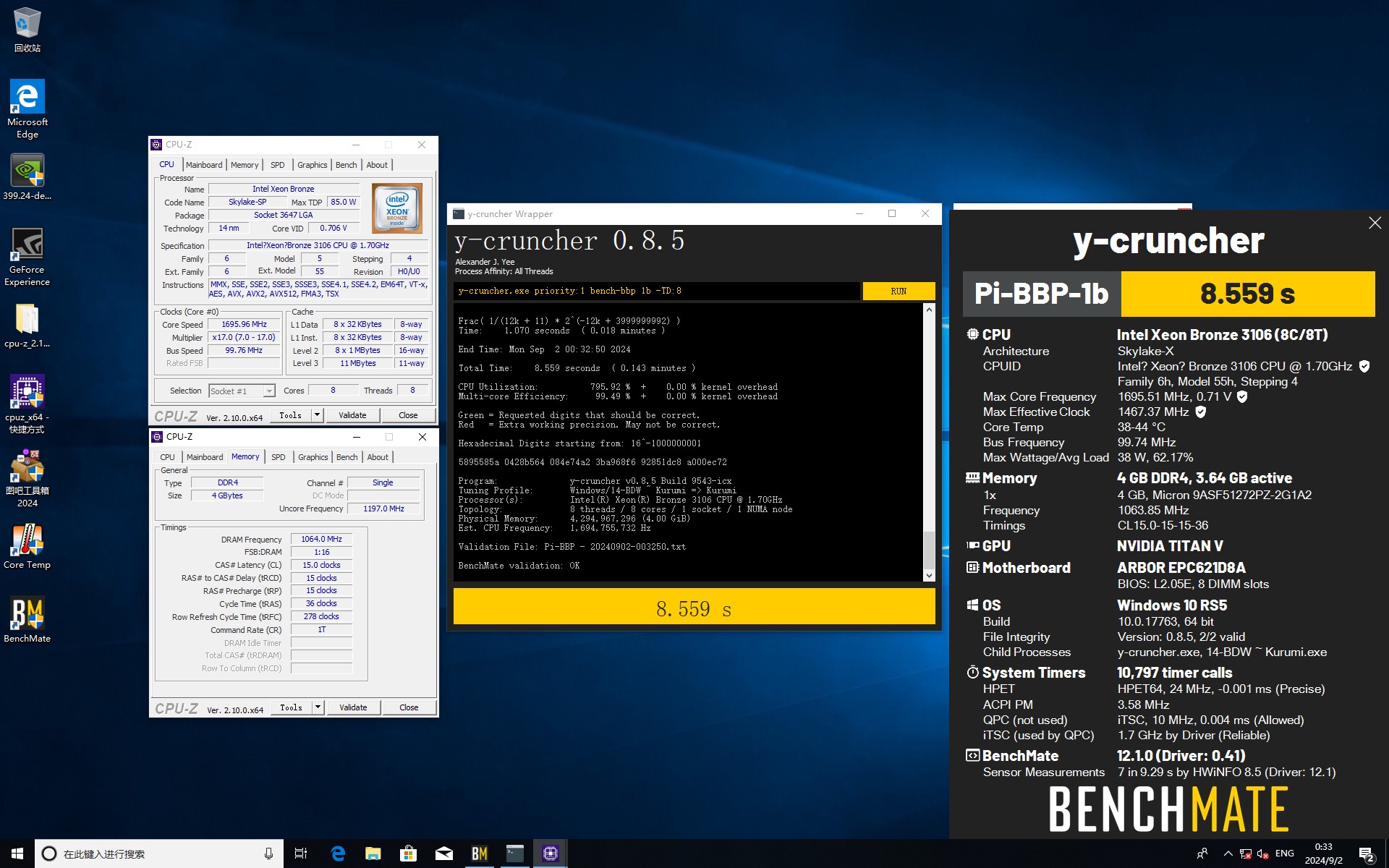Click the Pi-BBP-1b label in BenchMate

pos(1041,294)
